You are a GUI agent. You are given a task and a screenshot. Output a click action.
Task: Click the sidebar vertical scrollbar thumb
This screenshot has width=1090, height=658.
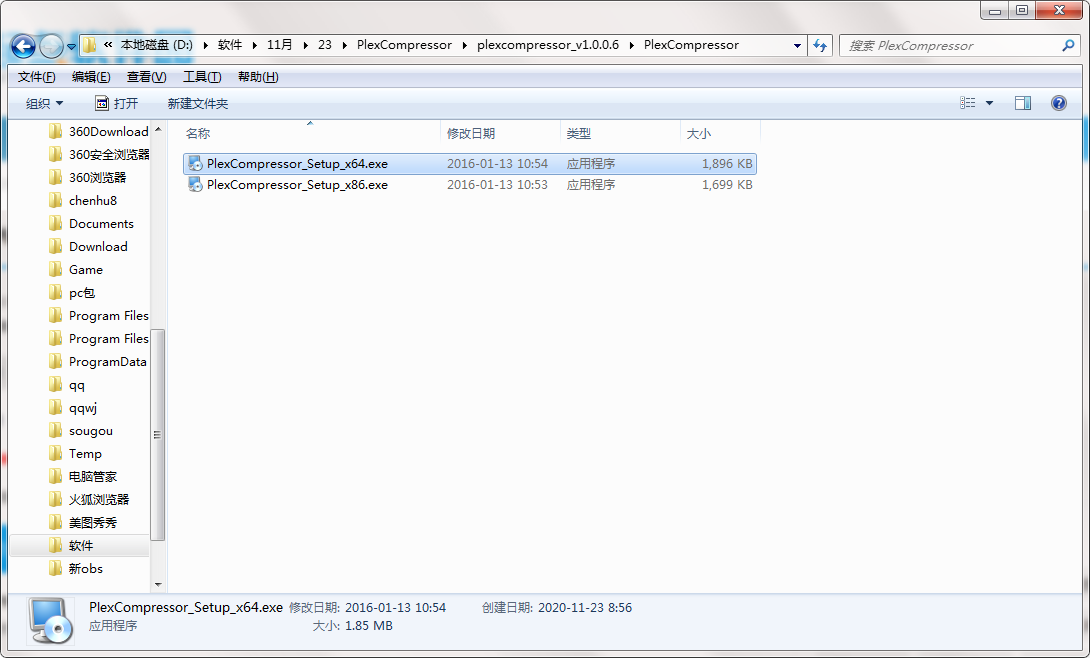tap(158, 434)
